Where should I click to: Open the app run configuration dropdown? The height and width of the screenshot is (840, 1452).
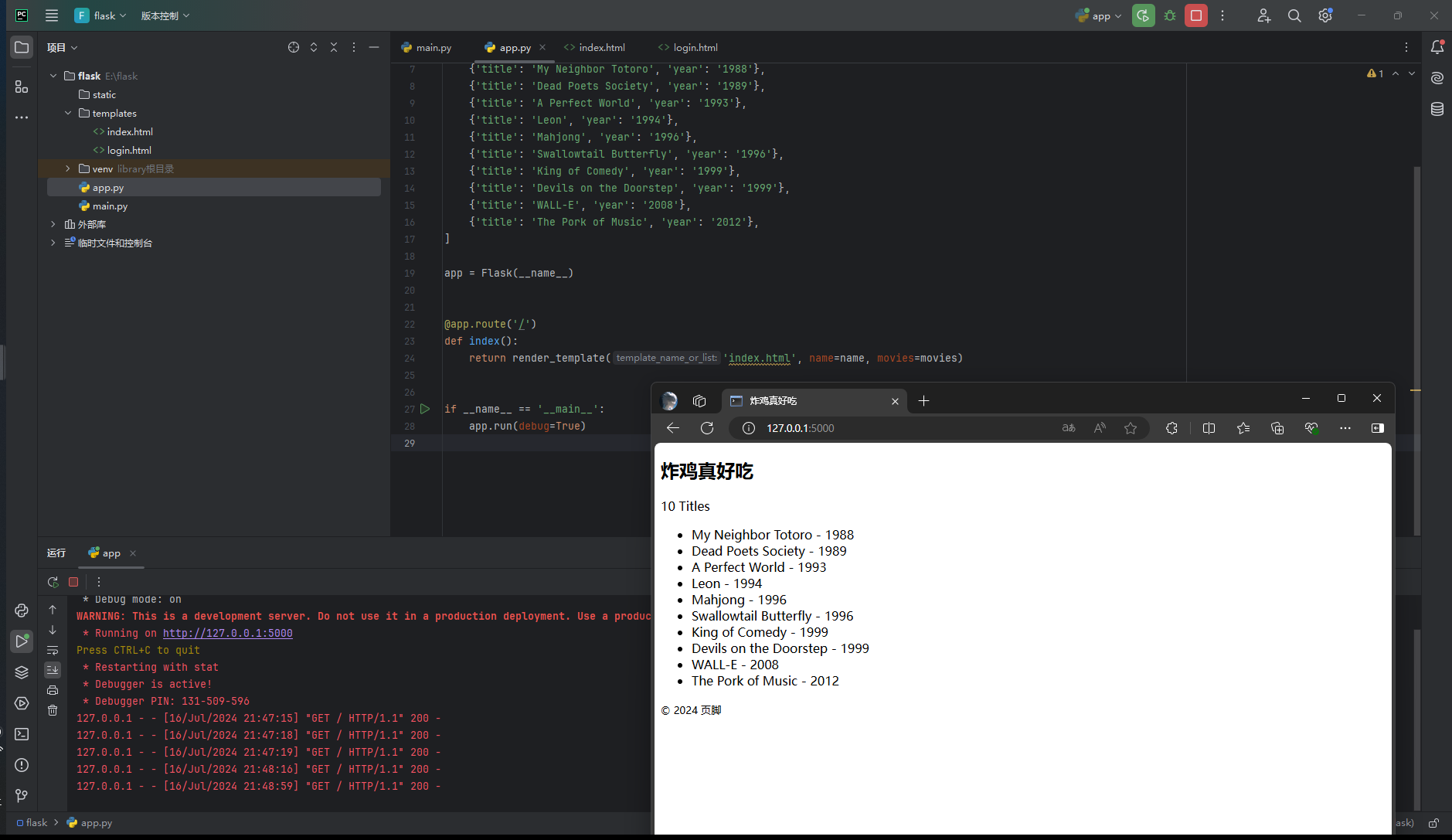(x=1100, y=15)
